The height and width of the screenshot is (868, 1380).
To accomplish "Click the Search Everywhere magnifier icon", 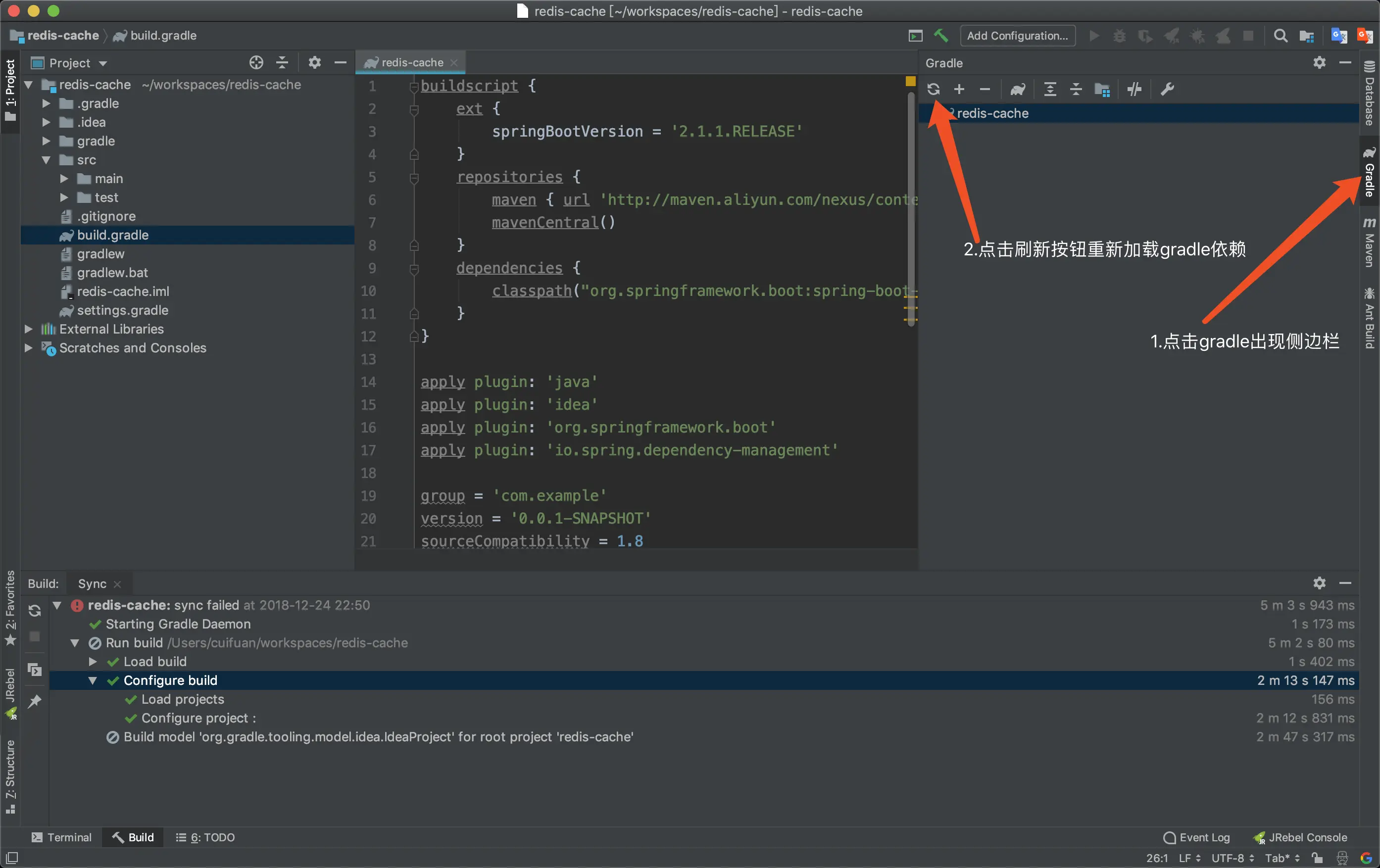I will pos(1281,36).
